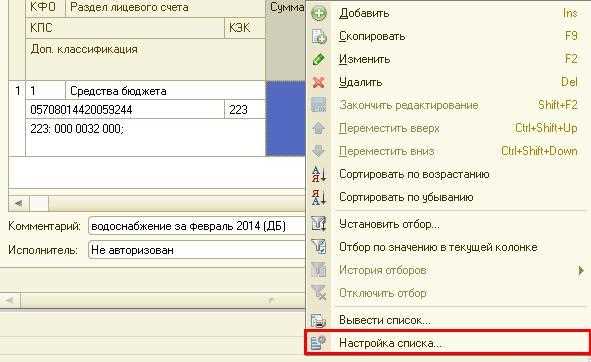This screenshot has width=591, height=362.
Task: Click the green plus Добавить icon
Action: (319, 13)
